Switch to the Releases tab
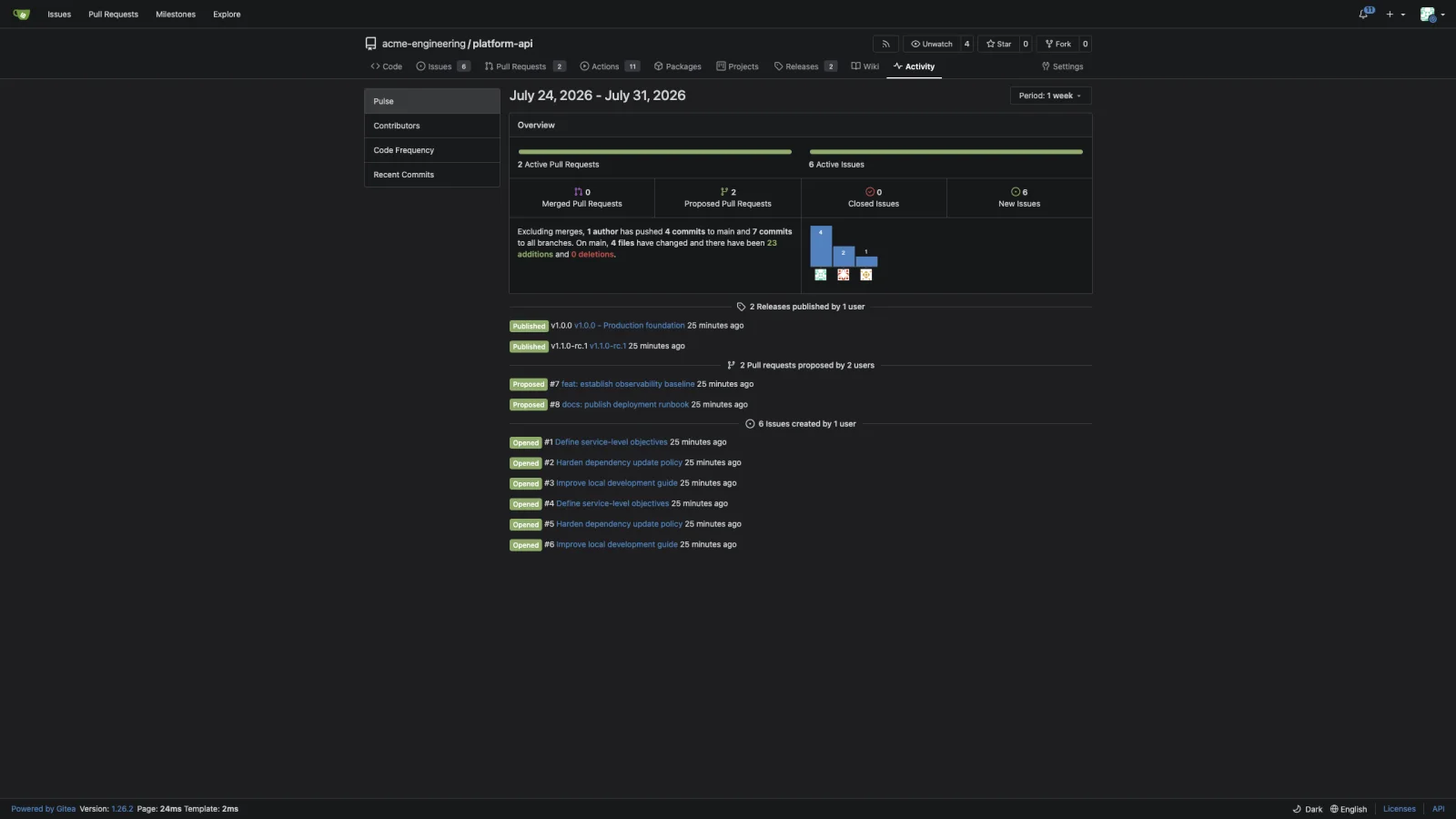The height and width of the screenshot is (819, 1456). tap(805, 66)
